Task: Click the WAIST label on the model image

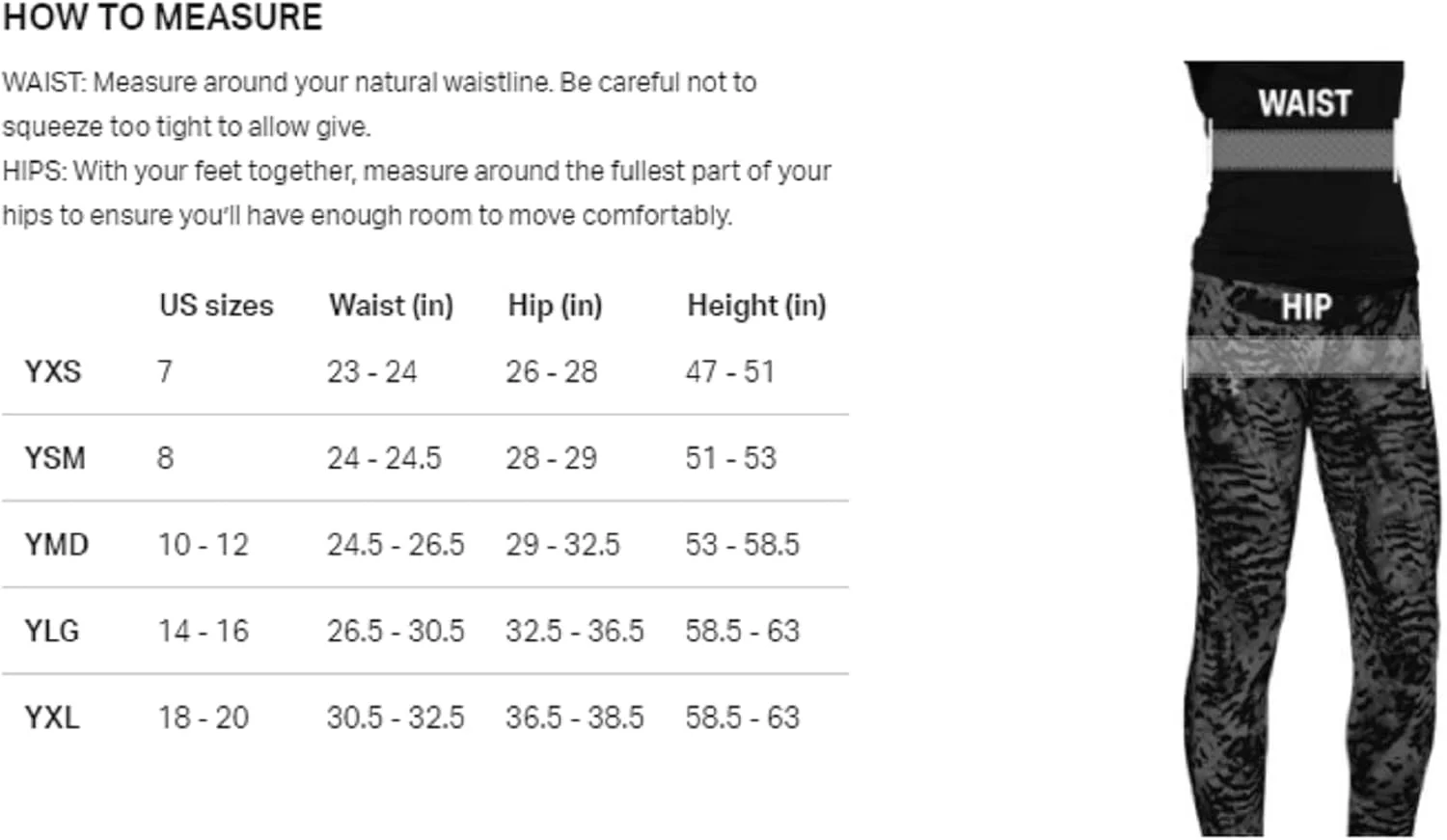Action: tap(1304, 103)
